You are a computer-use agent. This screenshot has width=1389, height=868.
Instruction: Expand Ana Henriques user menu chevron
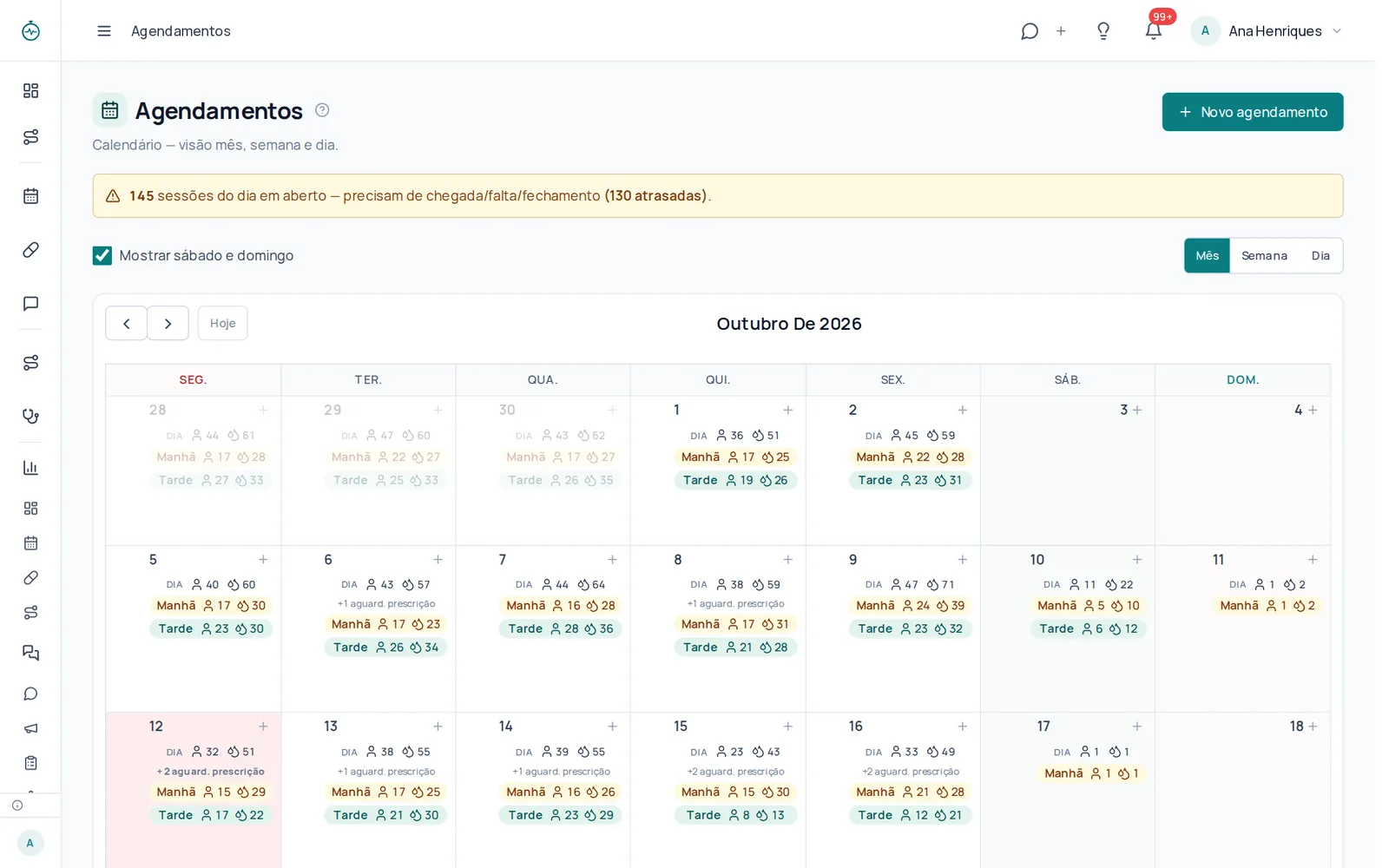[1337, 31]
